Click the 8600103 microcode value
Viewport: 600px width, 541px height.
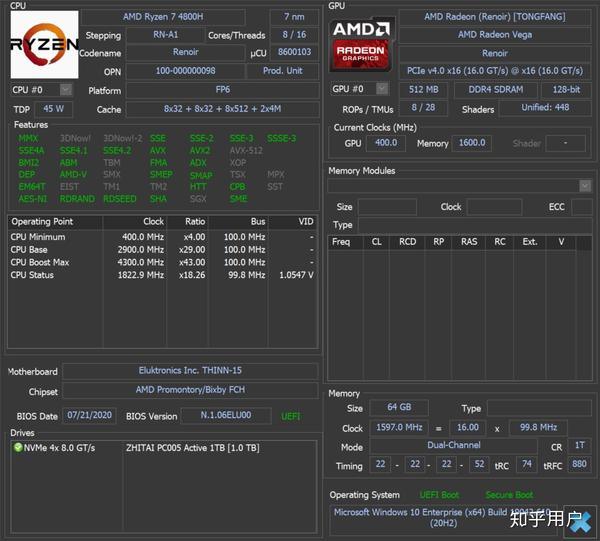[294, 52]
